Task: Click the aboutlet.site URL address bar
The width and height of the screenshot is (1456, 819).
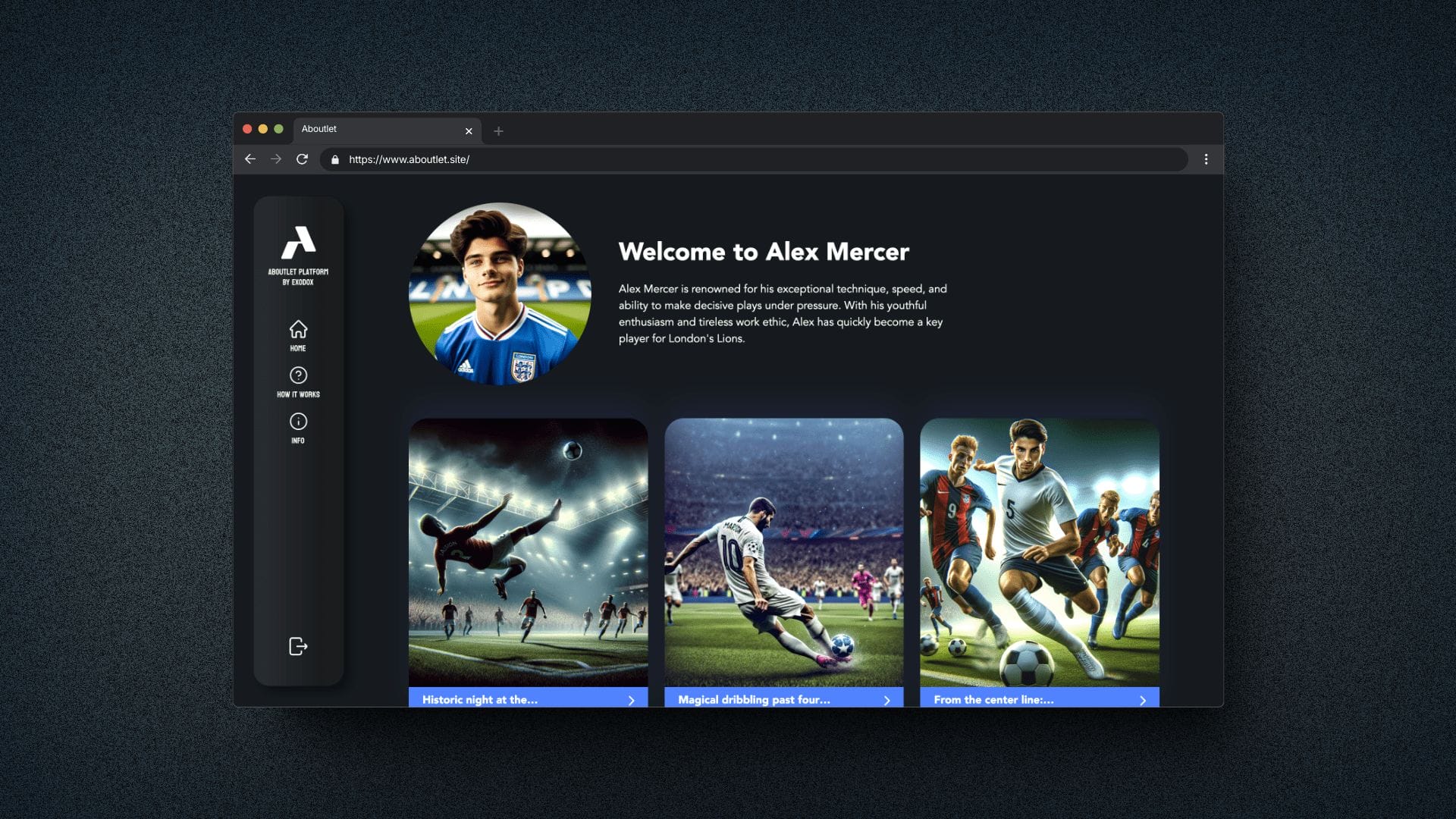Action: click(682, 159)
